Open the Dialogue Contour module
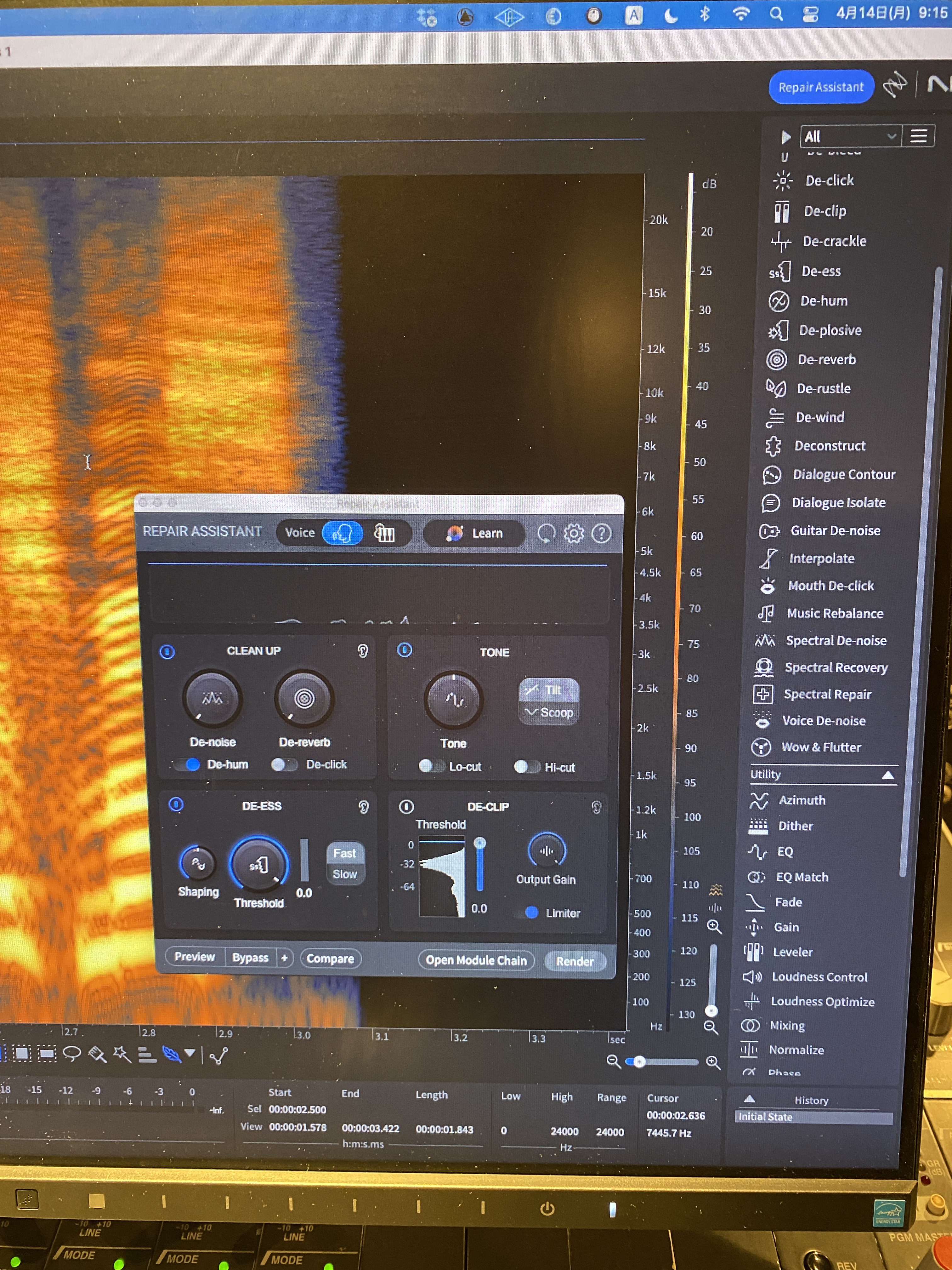 (x=829, y=474)
